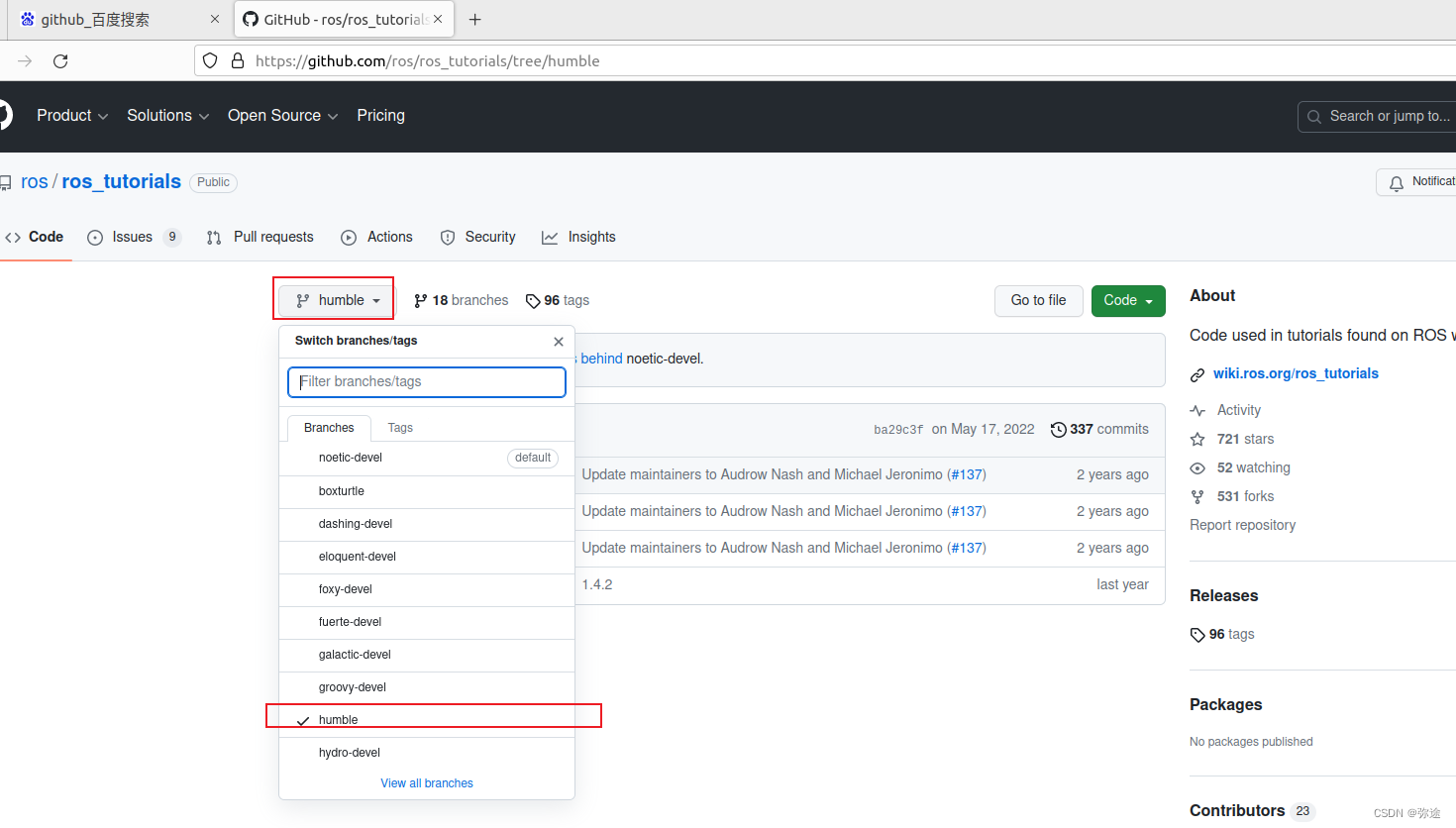Open the Issues tab
Image resolution: width=1456 pixels, height=828 pixels.
click(x=135, y=237)
